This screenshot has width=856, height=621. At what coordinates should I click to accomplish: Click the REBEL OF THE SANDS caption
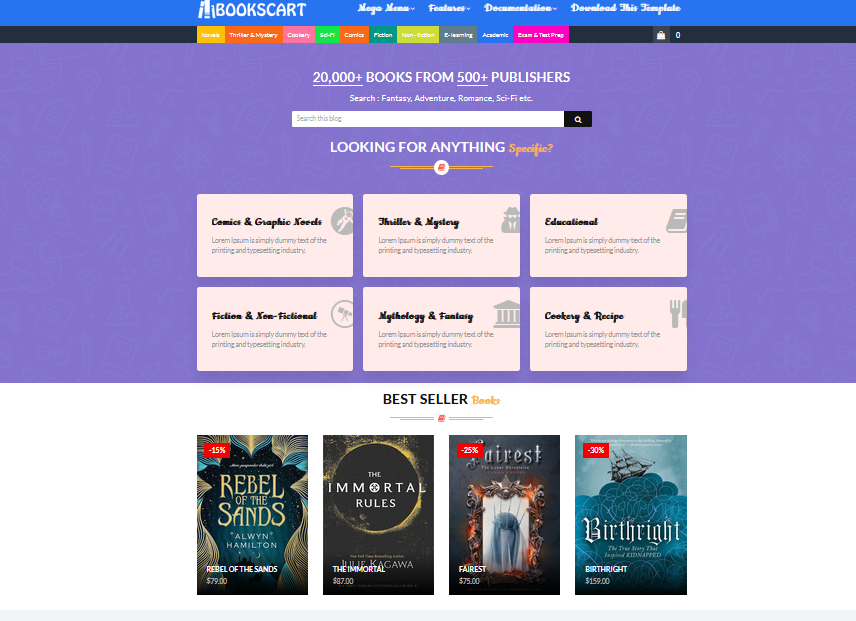pyautogui.click(x=242, y=569)
